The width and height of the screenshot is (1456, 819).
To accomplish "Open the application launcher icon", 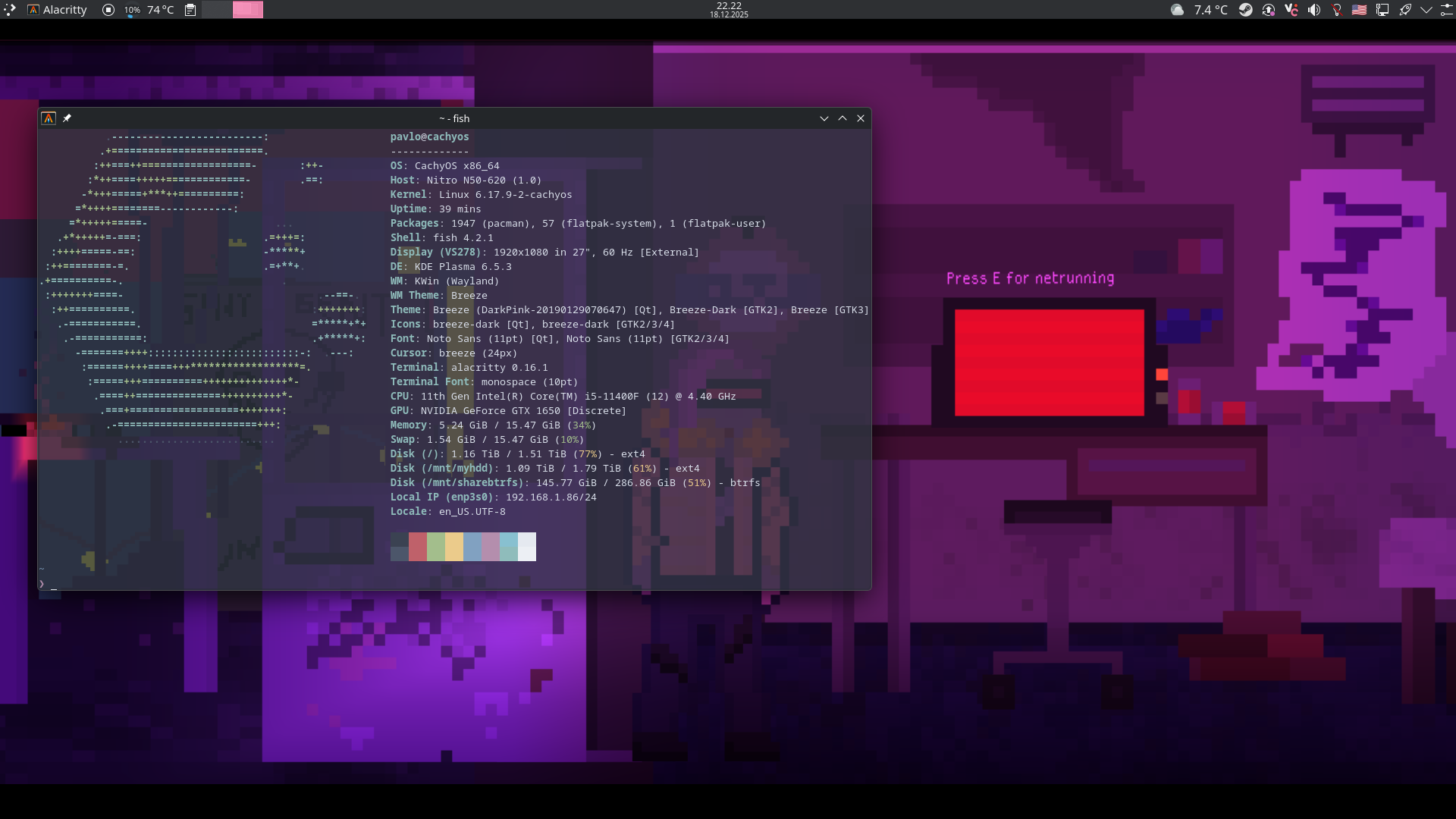I will click(10, 10).
